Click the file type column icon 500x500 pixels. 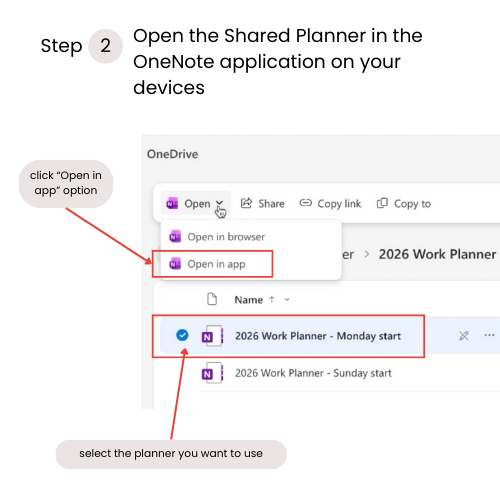(x=212, y=299)
